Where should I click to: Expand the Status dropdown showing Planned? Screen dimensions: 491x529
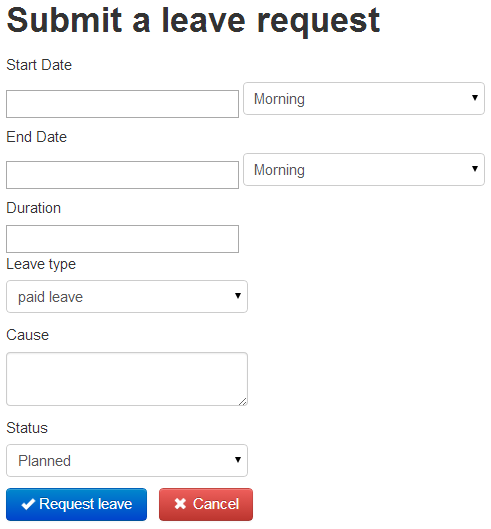[x=127, y=460]
